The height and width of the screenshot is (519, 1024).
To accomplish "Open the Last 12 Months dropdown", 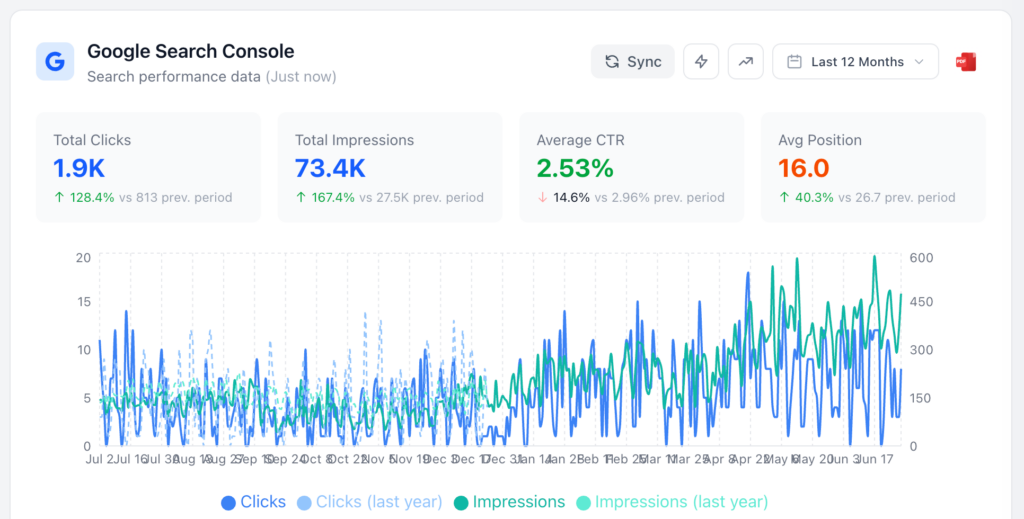I will pos(856,61).
